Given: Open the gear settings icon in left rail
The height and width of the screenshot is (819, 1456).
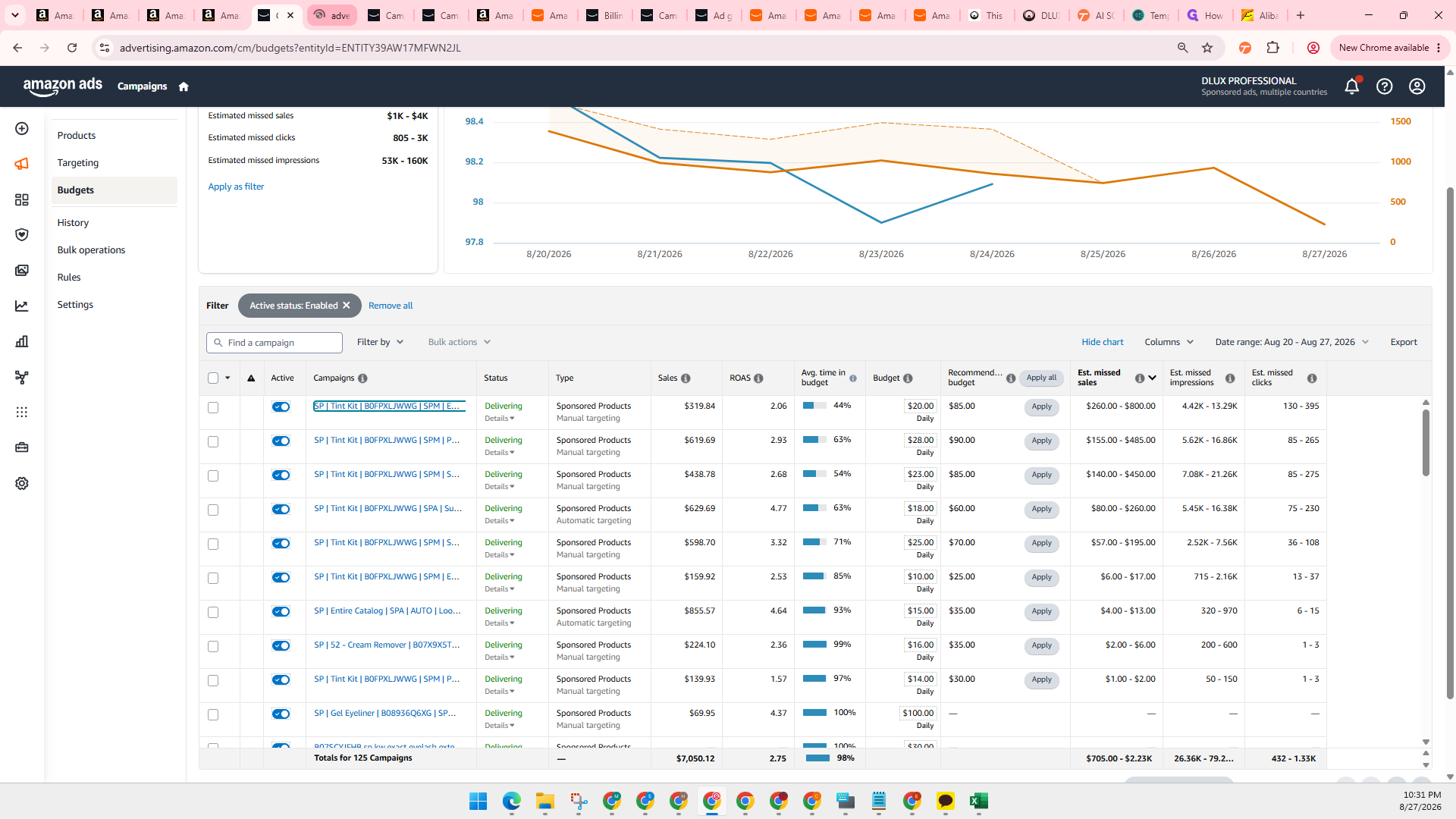Looking at the screenshot, I should 22,484.
